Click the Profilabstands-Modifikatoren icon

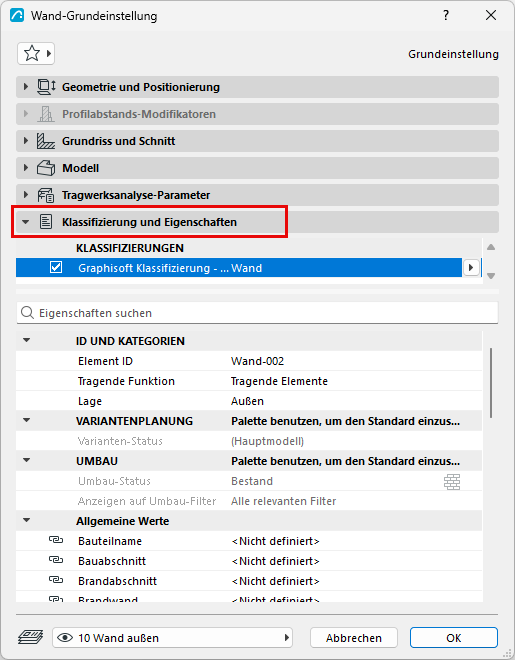click(x=46, y=114)
